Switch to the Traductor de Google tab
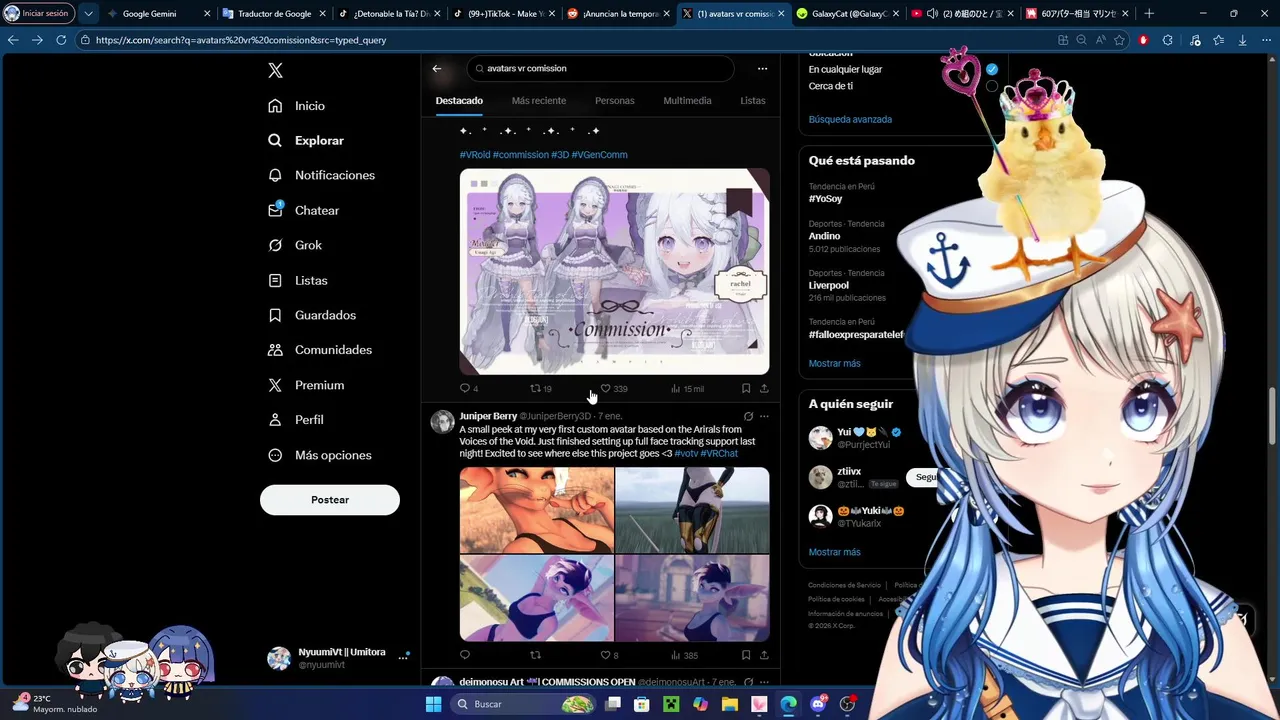Viewport: 1280px width, 720px height. click(273, 14)
